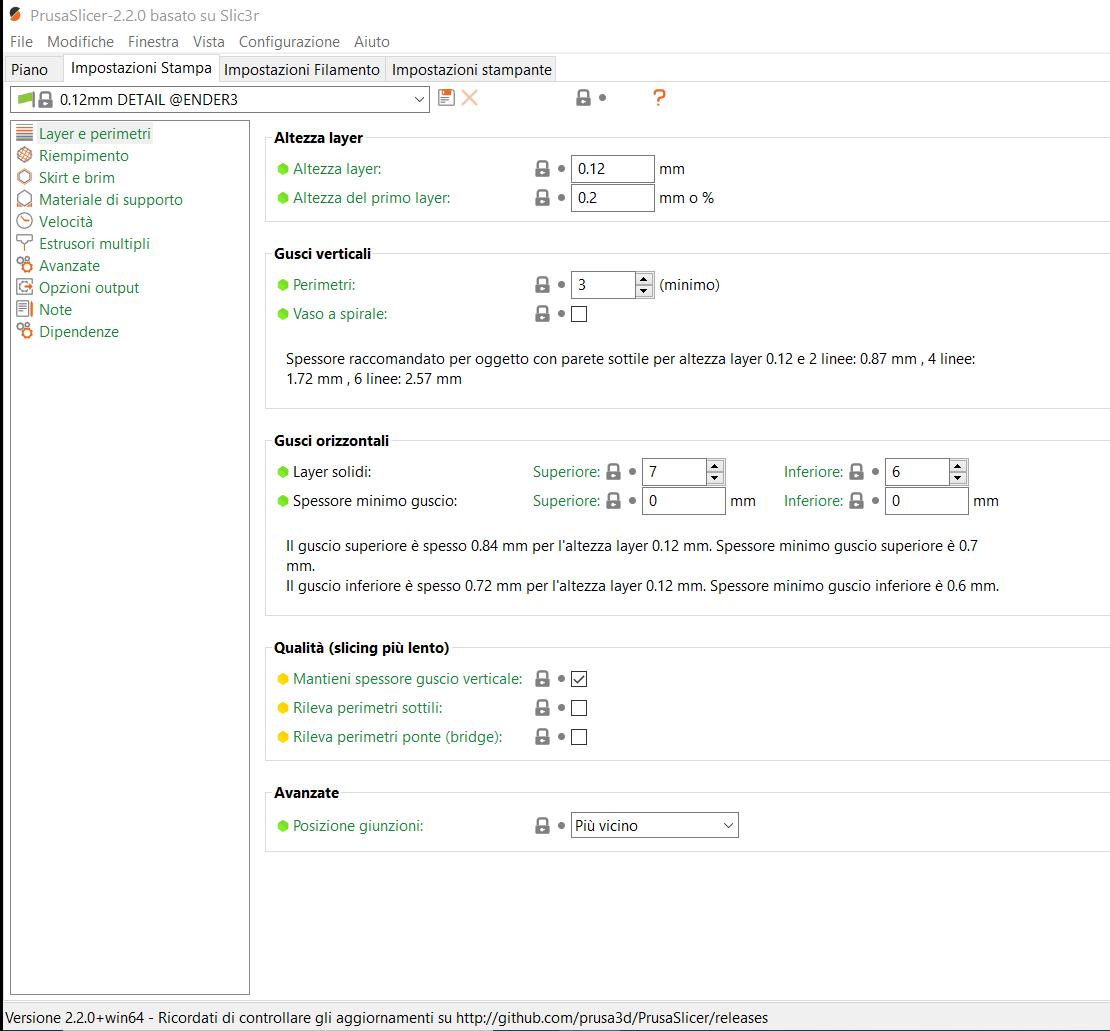Decrease the Perimetri value with down arrow
This screenshot has width=1110, height=1031.
[x=643, y=291]
